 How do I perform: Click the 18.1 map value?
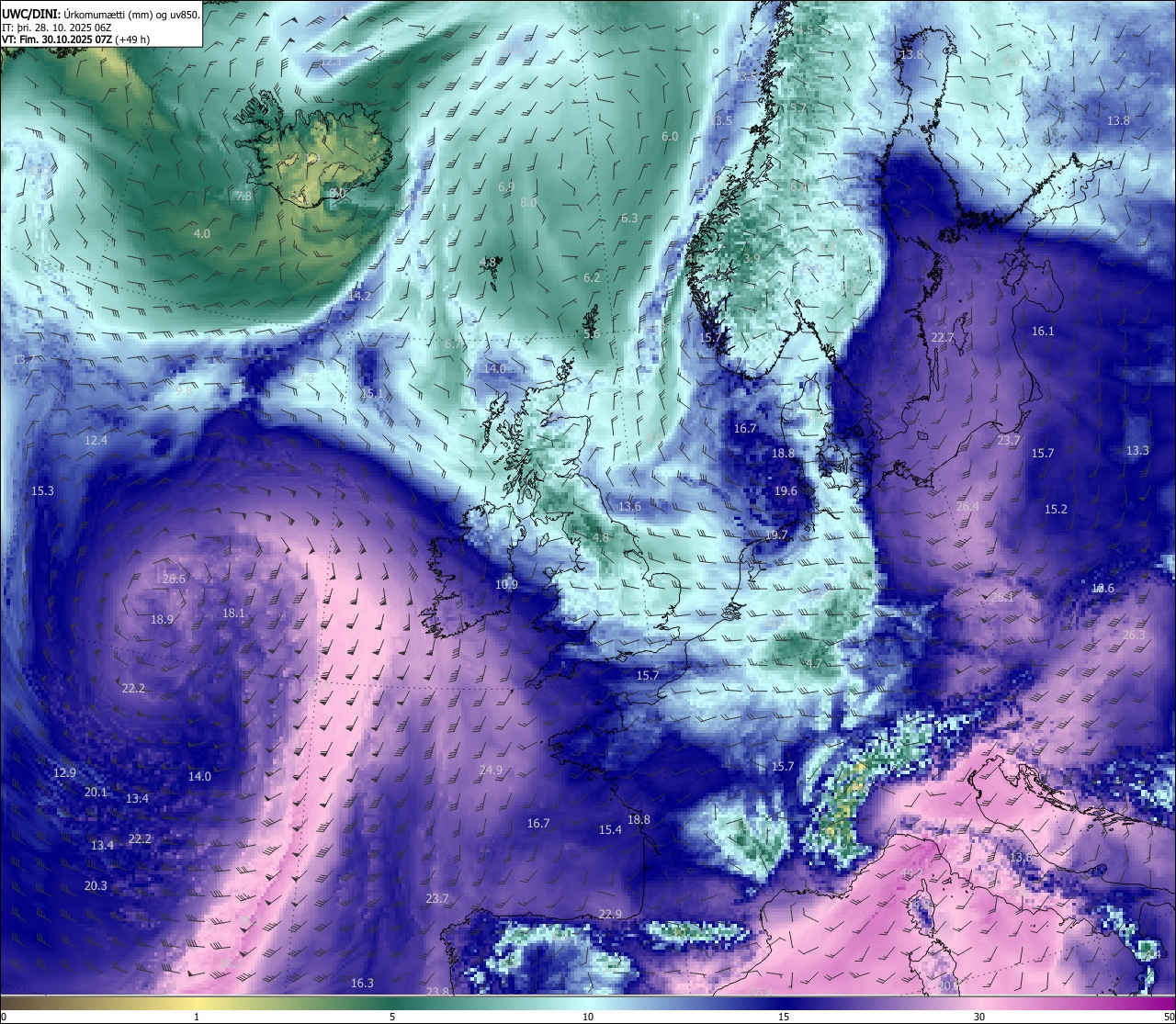(x=233, y=613)
